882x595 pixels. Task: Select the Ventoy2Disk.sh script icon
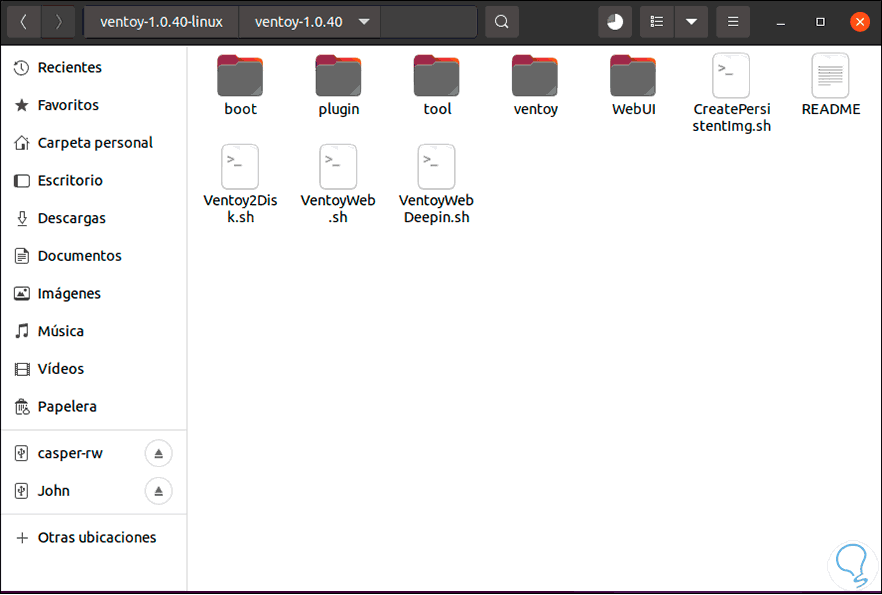(240, 167)
